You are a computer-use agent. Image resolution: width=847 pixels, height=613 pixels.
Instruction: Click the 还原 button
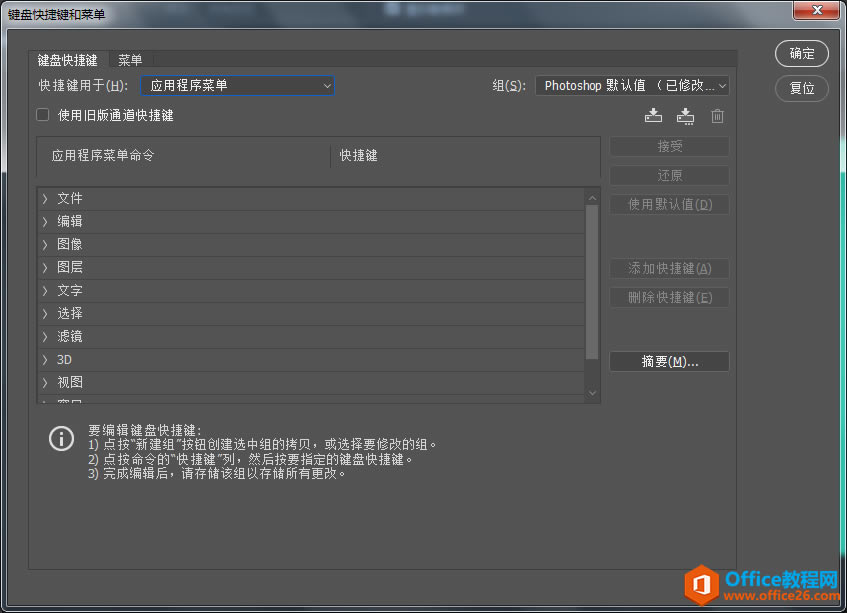pos(669,176)
